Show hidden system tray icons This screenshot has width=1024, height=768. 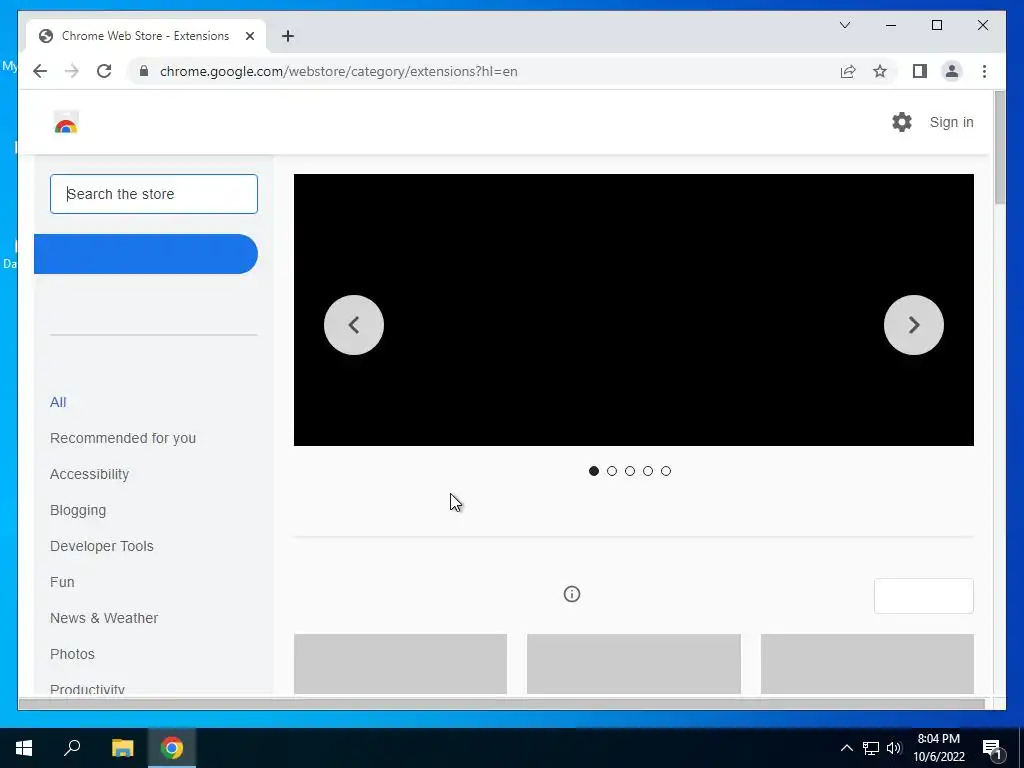[846, 748]
